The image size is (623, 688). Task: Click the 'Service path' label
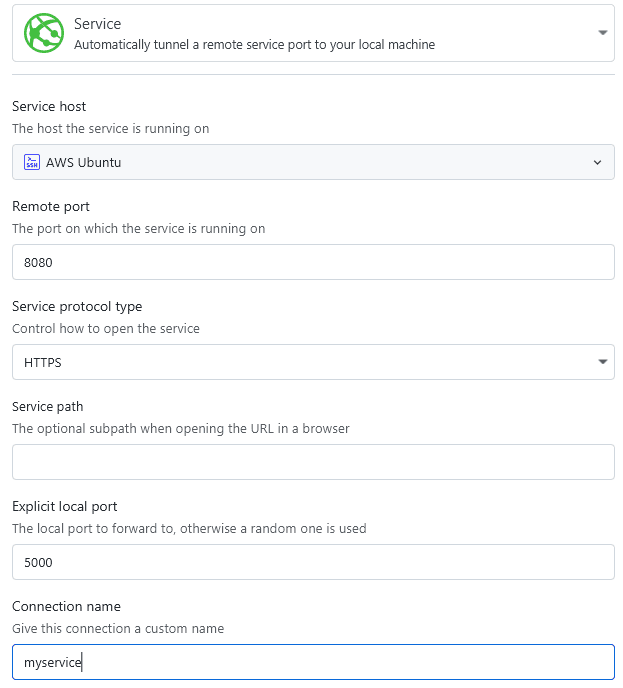(x=48, y=407)
